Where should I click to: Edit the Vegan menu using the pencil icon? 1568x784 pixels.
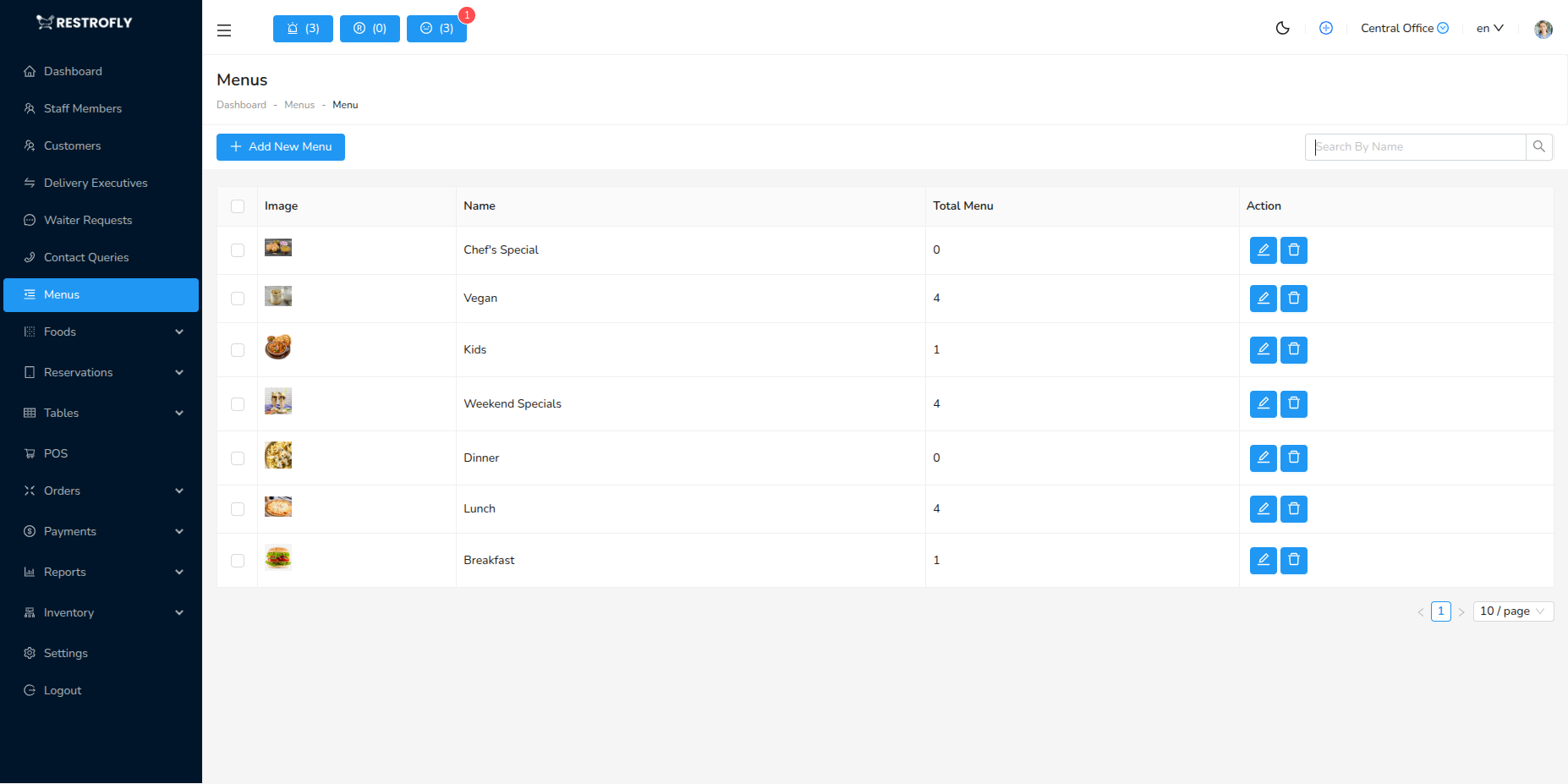(x=1263, y=298)
